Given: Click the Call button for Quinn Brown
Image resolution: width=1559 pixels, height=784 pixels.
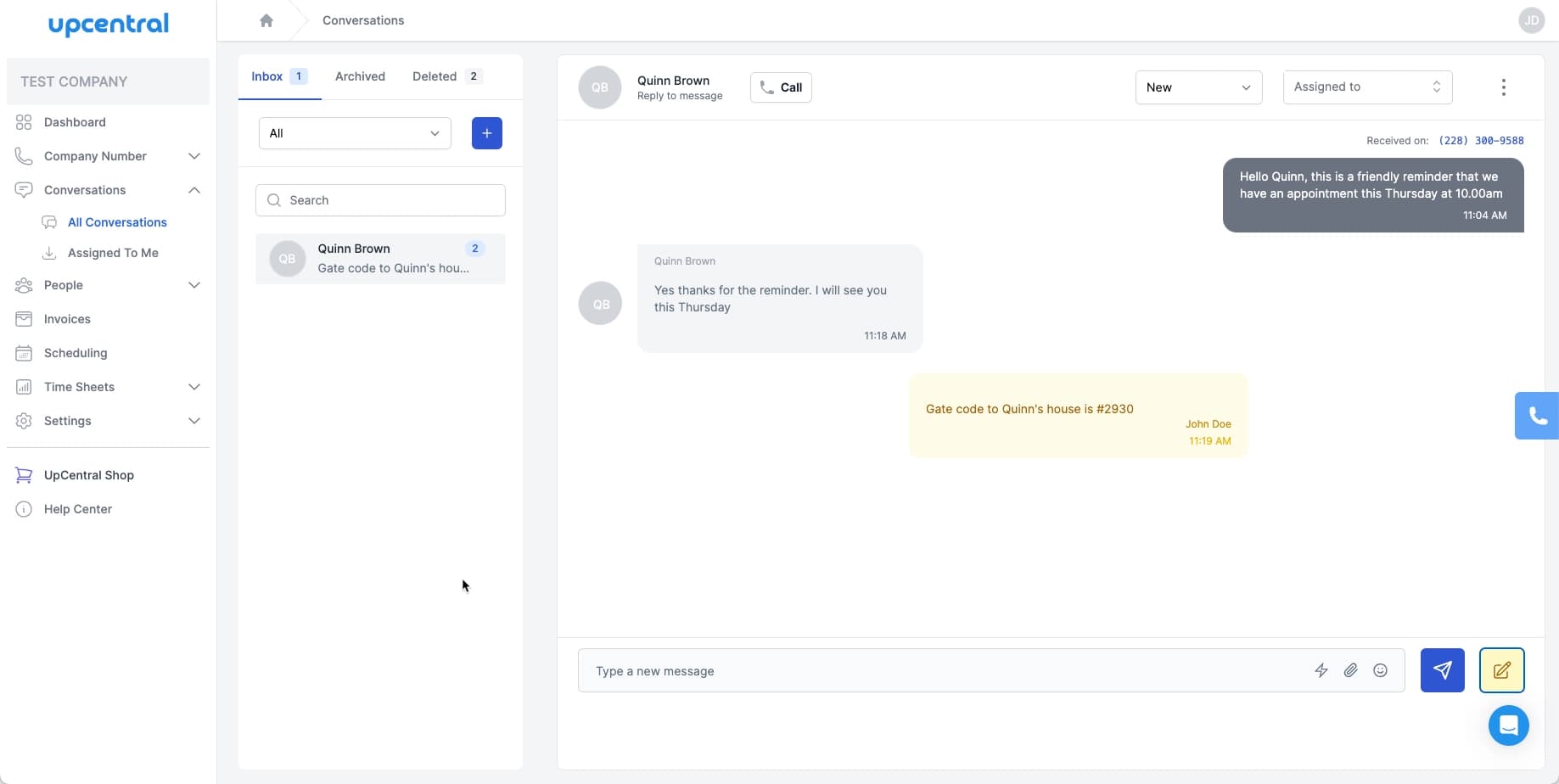Looking at the screenshot, I should [x=780, y=87].
